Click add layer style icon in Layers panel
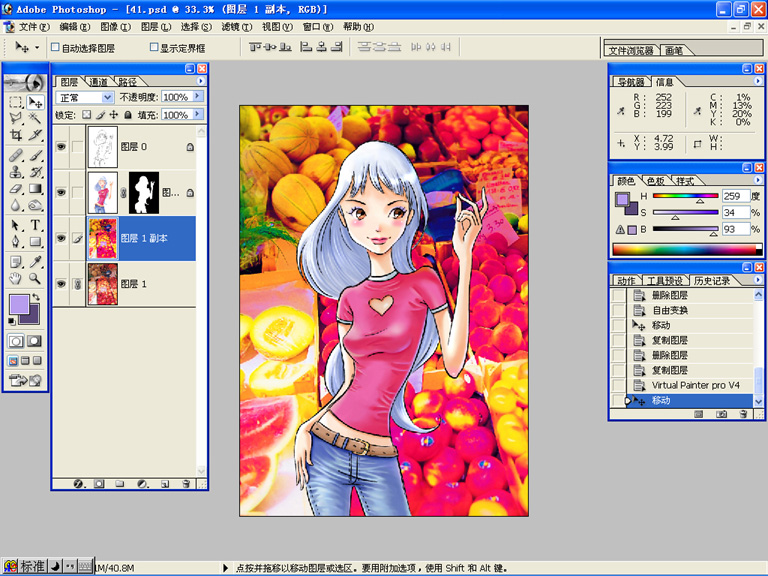Image resolution: width=768 pixels, height=576 pixels. coord(78,483)
